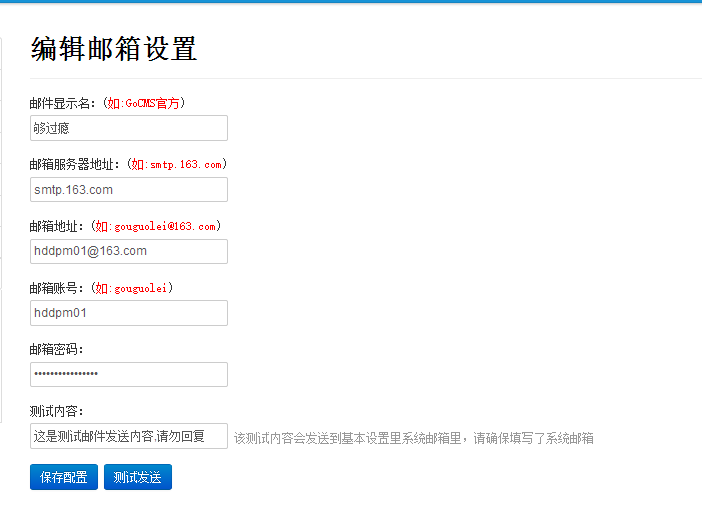This screenshot has height=514, width=702.
Task: Click the 邮件显示名 label
Action: click(63, 103)
